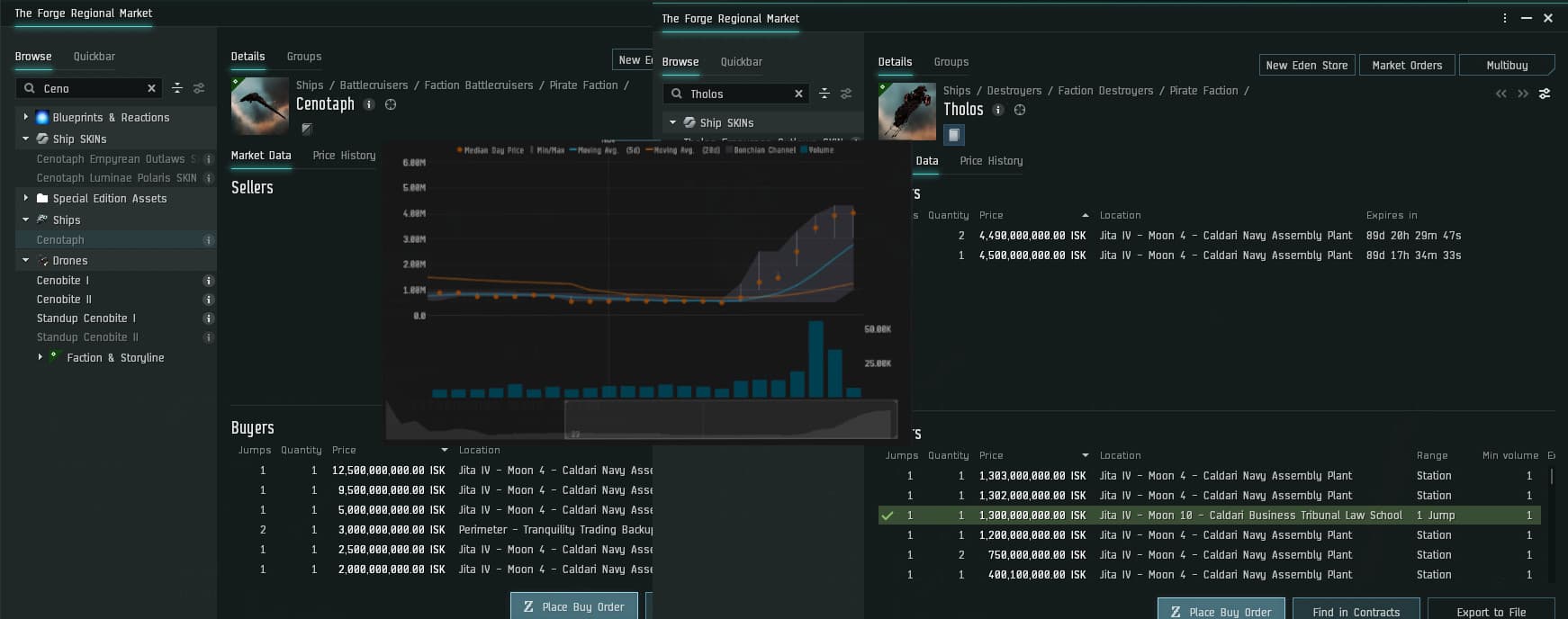Collapse the Drones category
This screenshot has height=619, width=1568.
[x=26, y=260]
